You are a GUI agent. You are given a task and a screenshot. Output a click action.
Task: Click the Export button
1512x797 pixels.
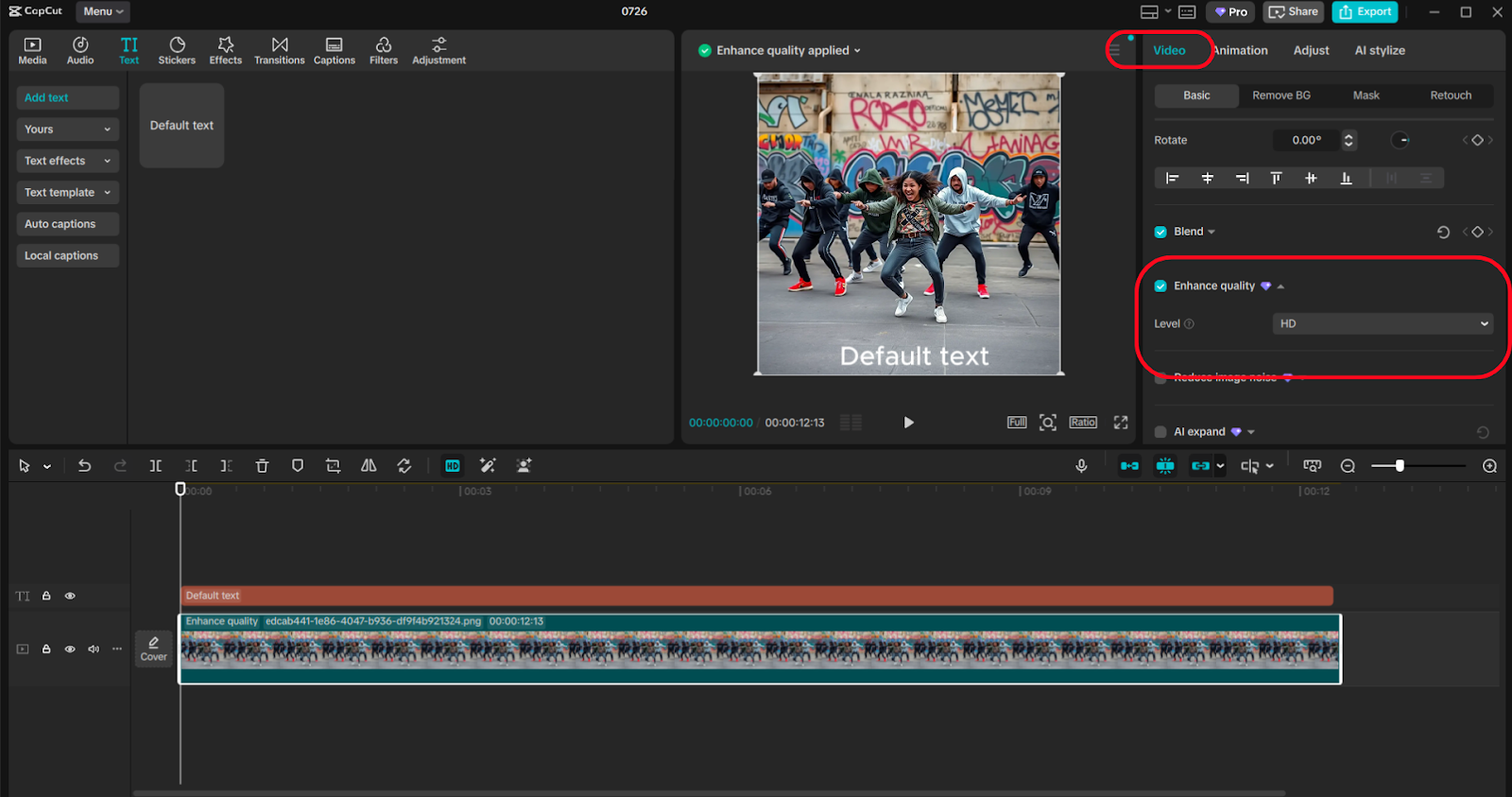[x=1365, y=11]
